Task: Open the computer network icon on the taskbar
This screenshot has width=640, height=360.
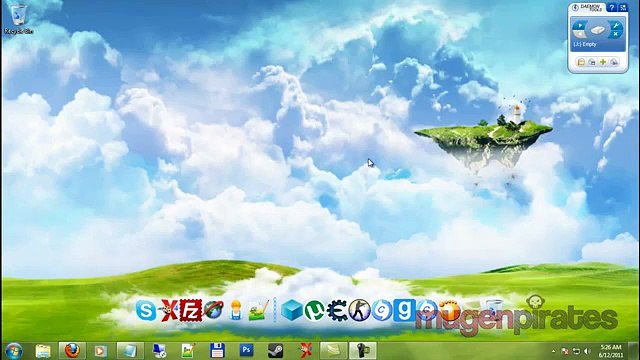Action: coord(159,351)
